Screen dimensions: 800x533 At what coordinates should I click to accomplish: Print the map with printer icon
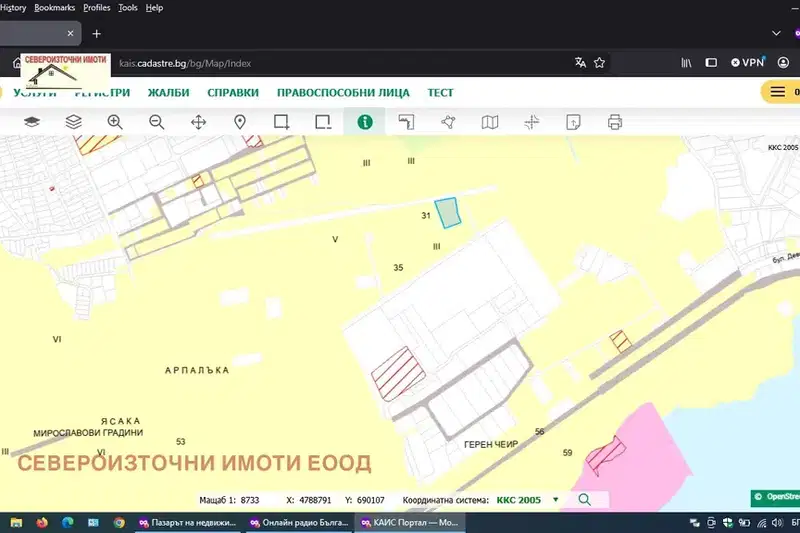615,122
